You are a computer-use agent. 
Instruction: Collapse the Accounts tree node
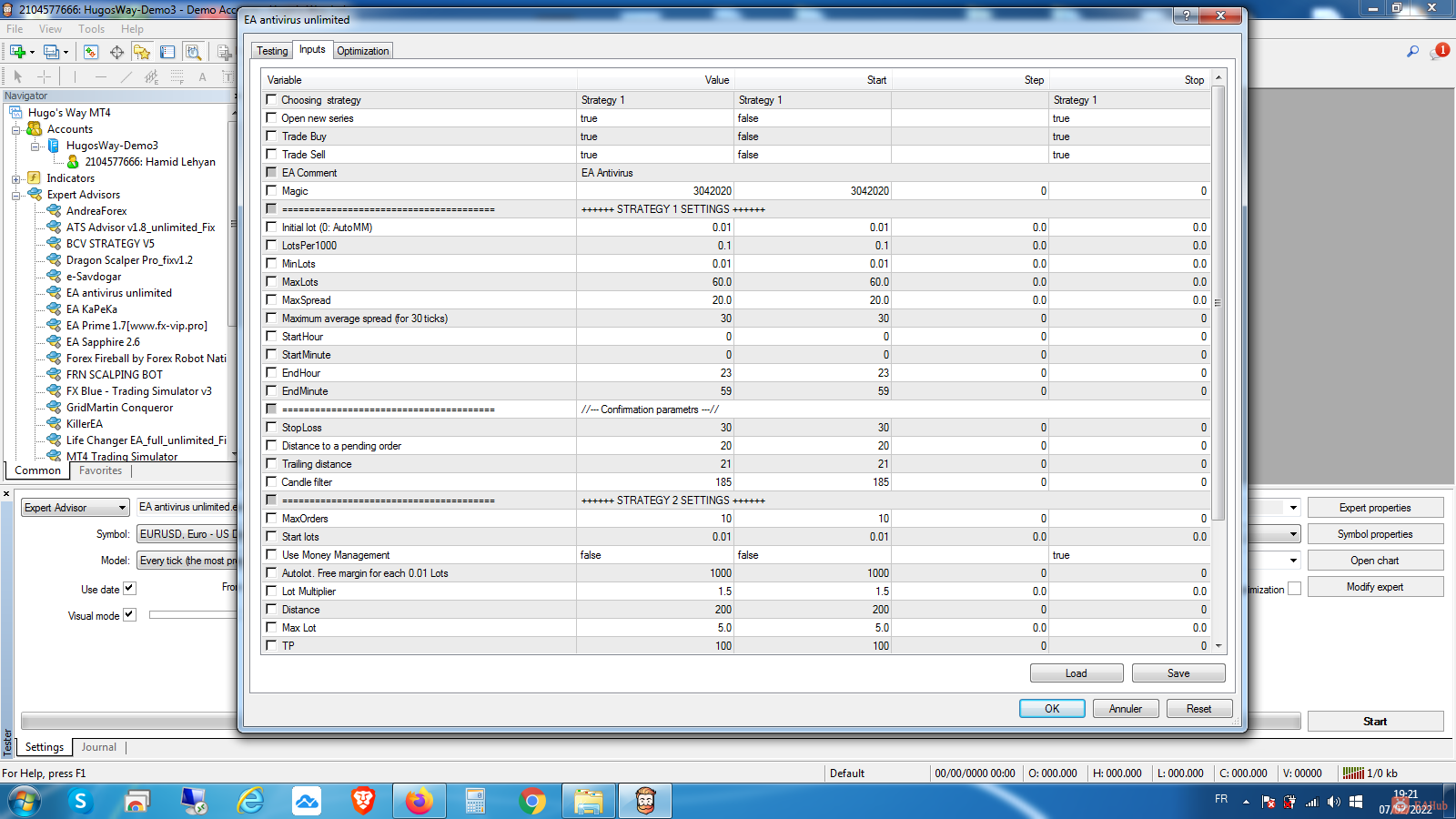(15, 129)
